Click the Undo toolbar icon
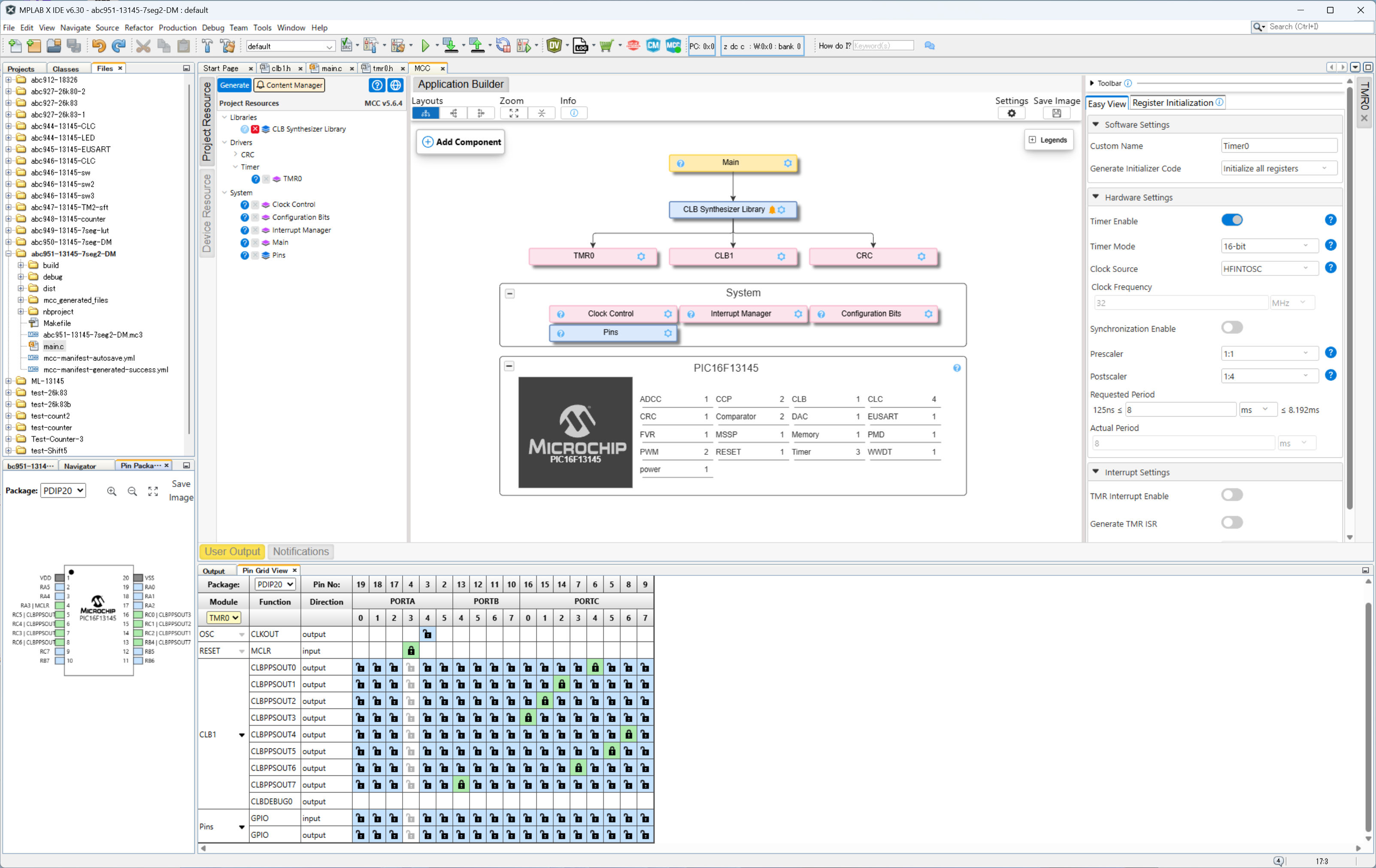The width and height of the screenshot is (1376, 868). (99, 46)
